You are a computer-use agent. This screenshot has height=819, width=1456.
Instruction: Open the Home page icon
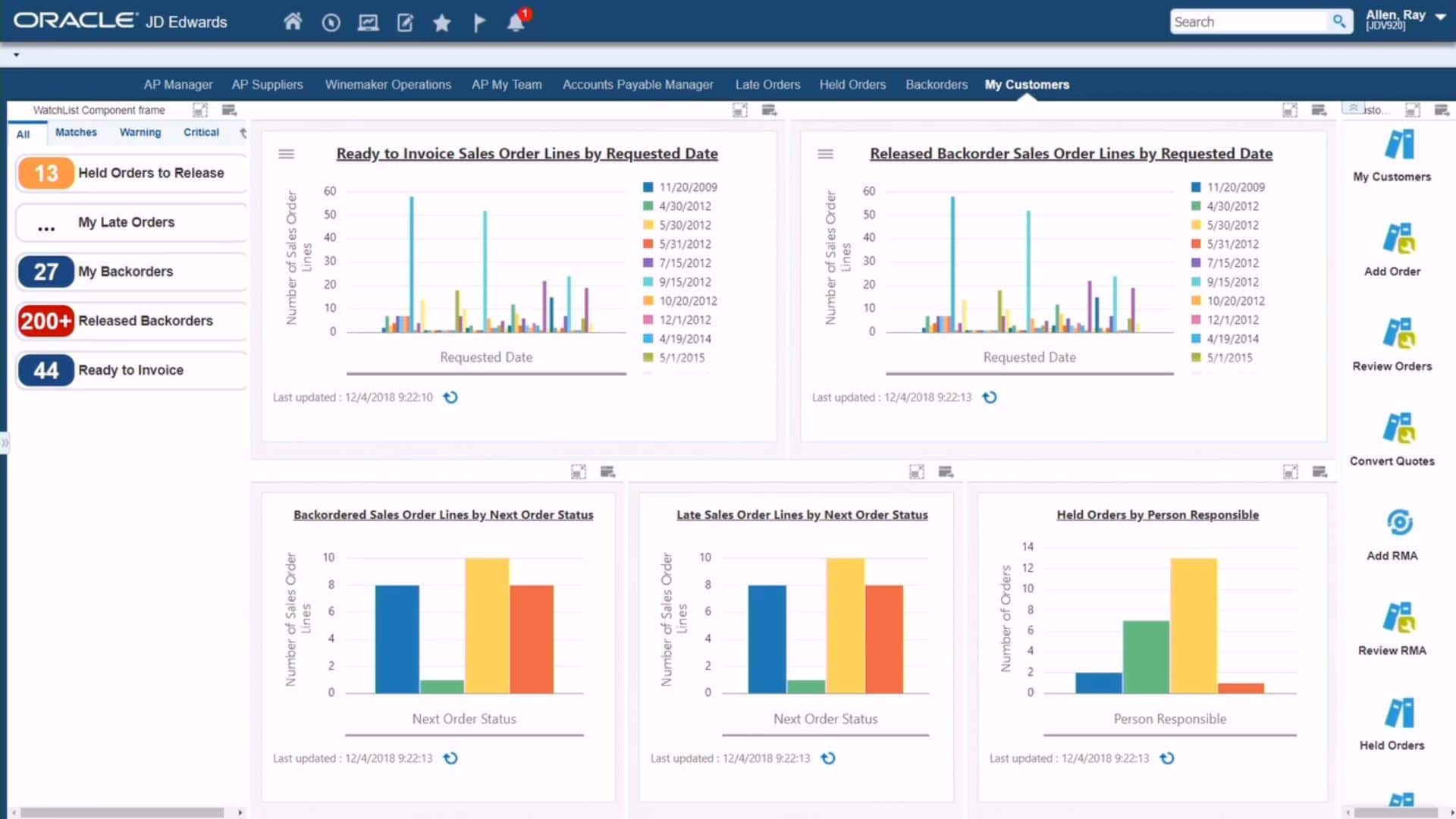coord(293,22)
